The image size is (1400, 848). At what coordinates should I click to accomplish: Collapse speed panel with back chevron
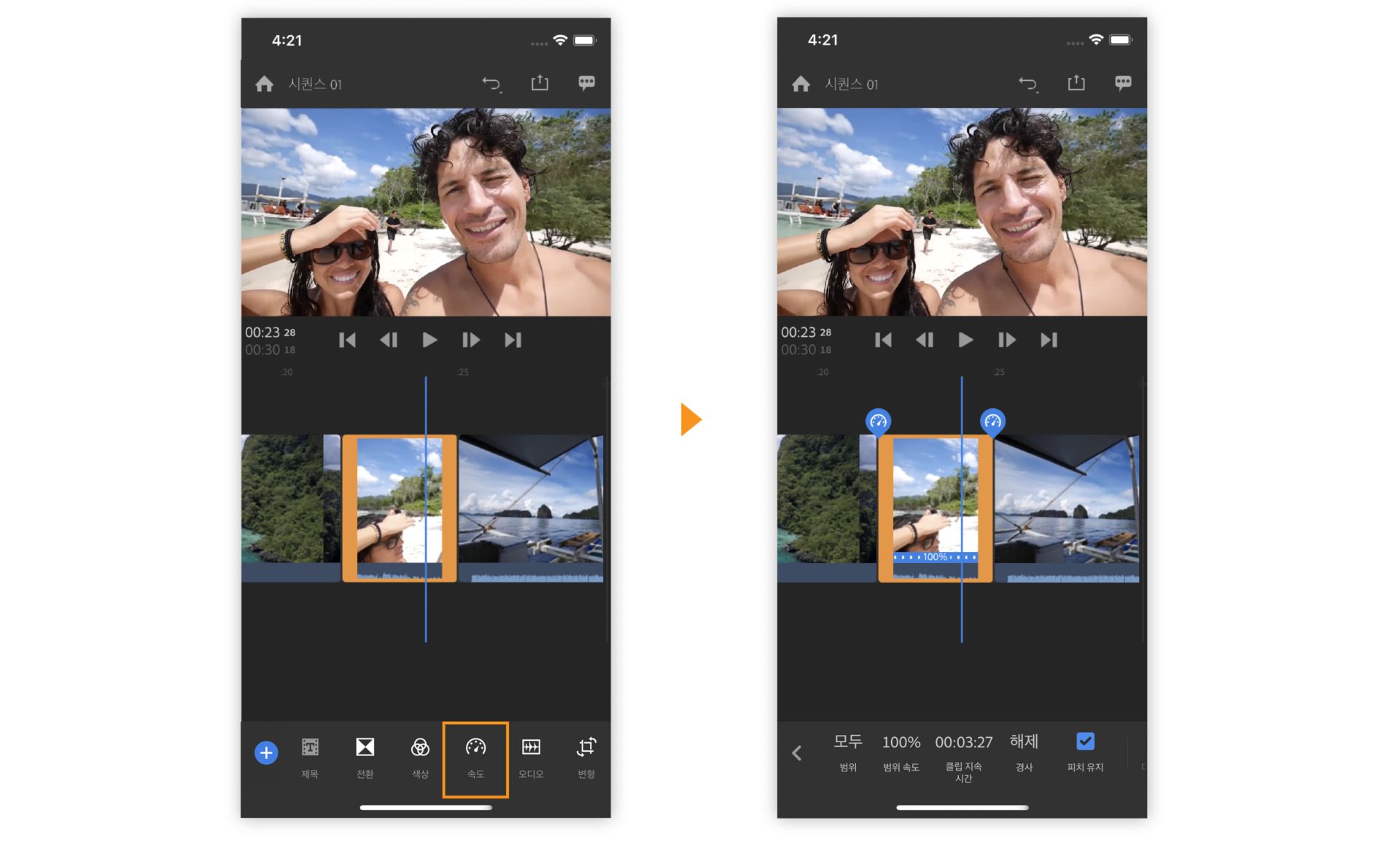[x=797, y=753]
